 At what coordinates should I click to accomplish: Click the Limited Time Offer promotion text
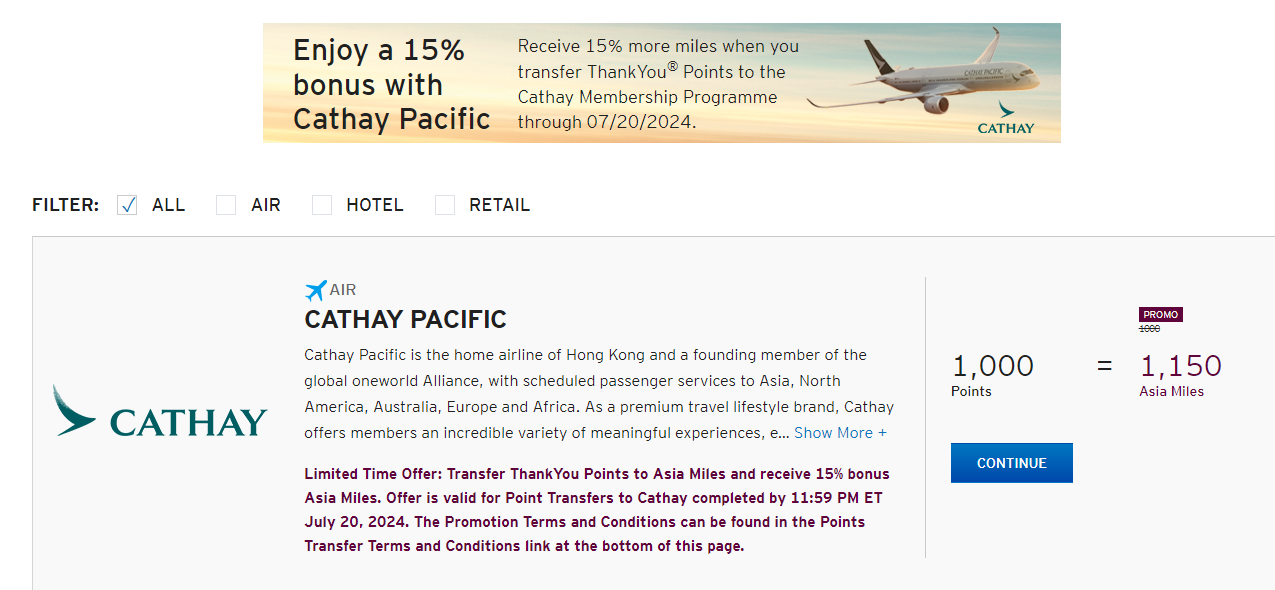point(597,510)
